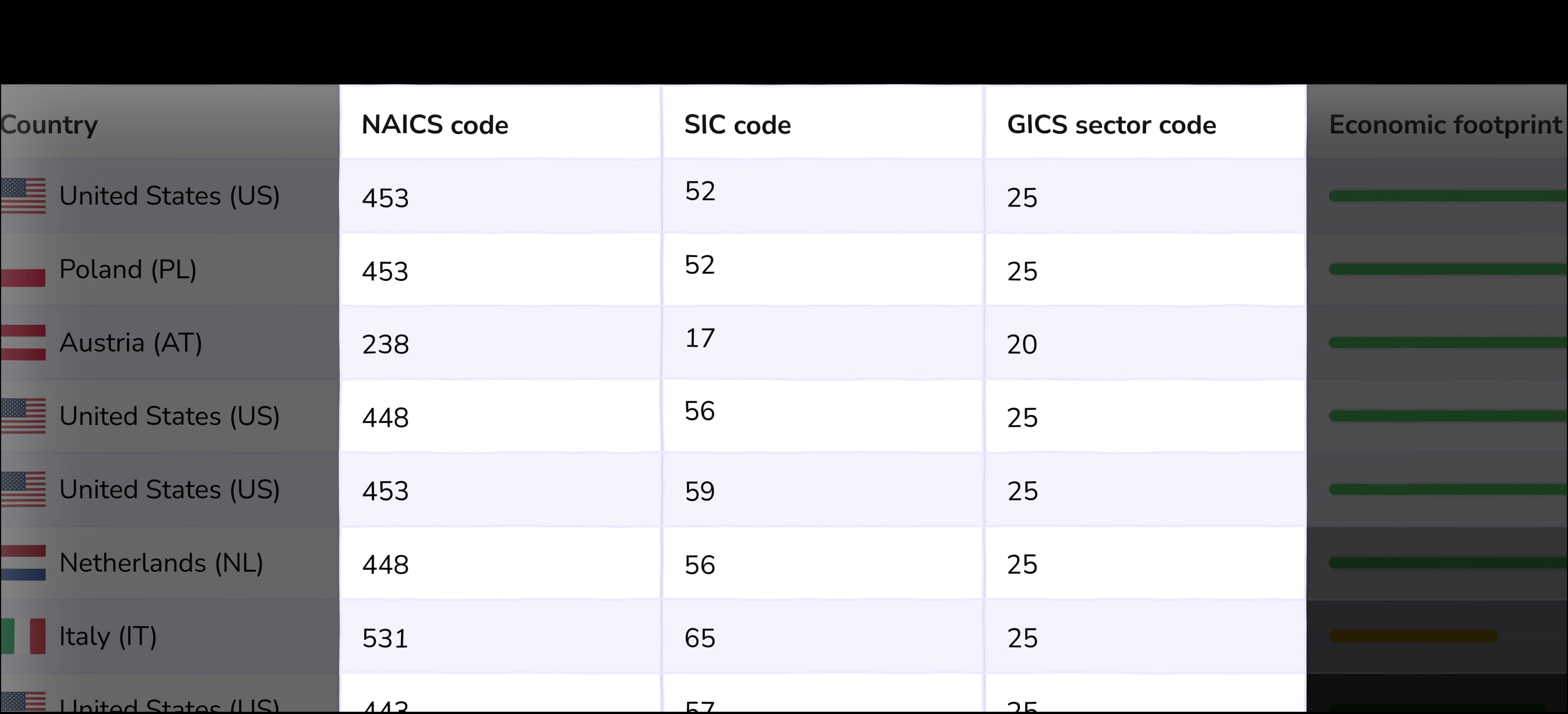Click the GICS sector code 20 cell
This screenshot has width=1568, height=714.
(x=1022, y=344)
